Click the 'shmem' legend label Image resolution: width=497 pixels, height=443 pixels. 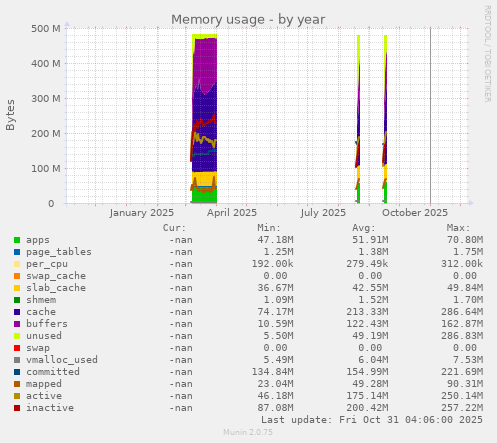[41, 300]
